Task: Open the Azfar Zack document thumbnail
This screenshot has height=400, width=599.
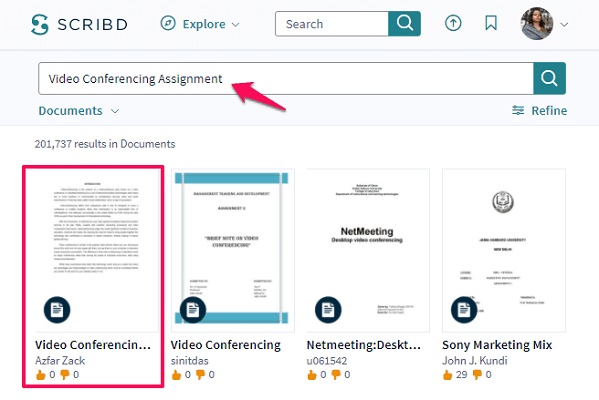Action: click(x=97, y=250)
